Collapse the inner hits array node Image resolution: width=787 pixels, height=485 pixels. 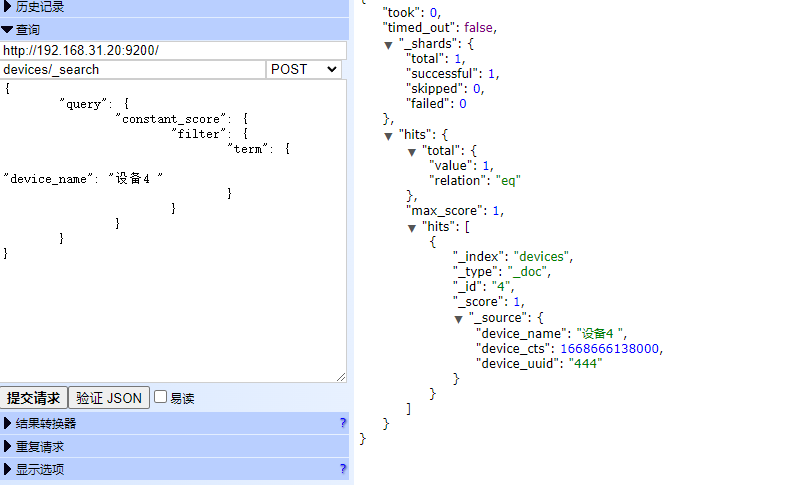pyautogui.click(x=412, y=227)
